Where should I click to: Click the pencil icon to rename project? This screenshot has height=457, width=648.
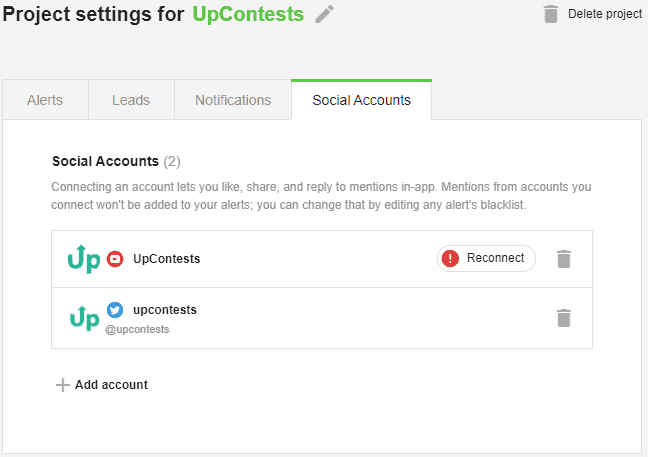pos(324,14)
